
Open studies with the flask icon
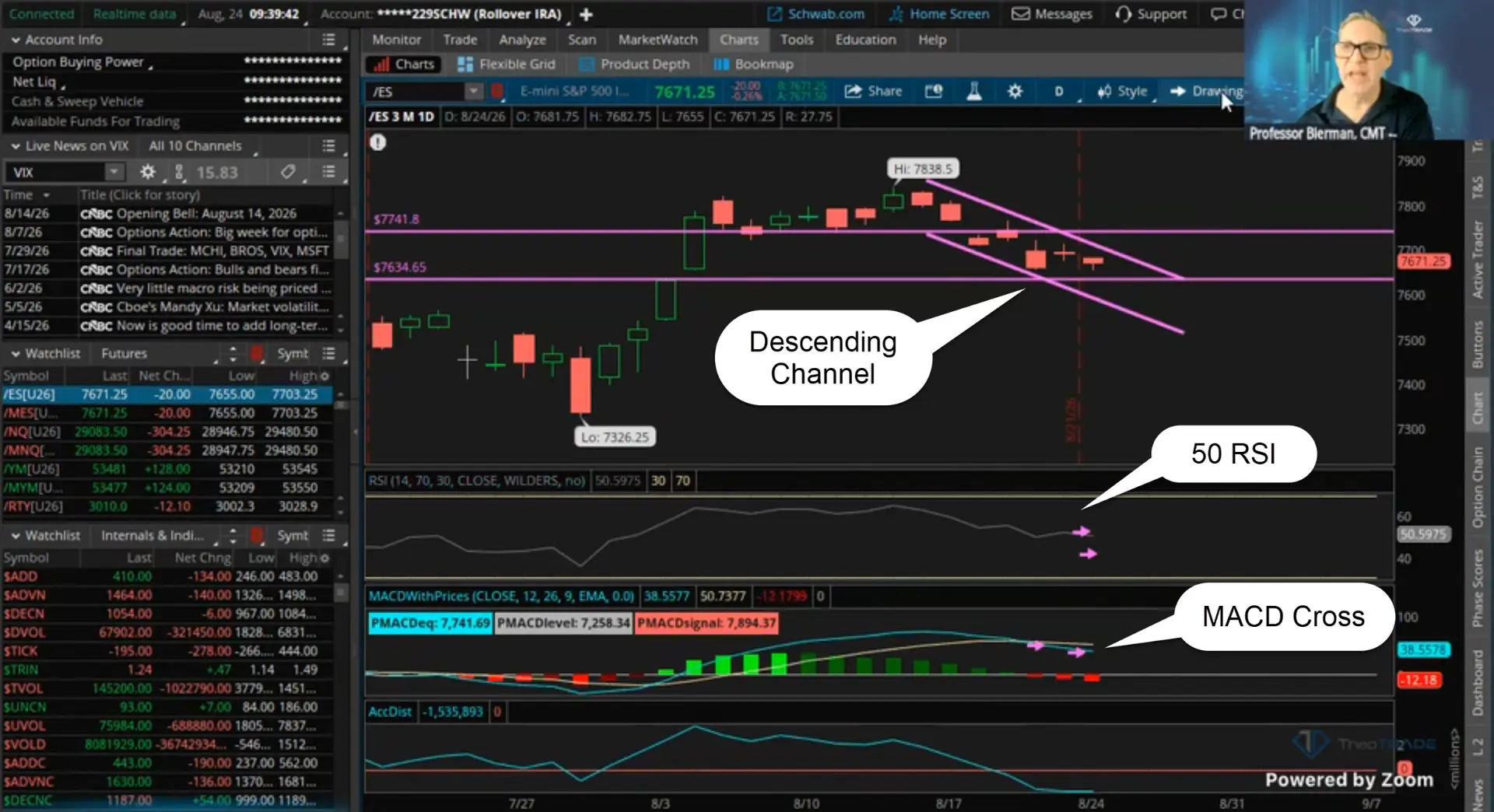(x=973, y=92)
